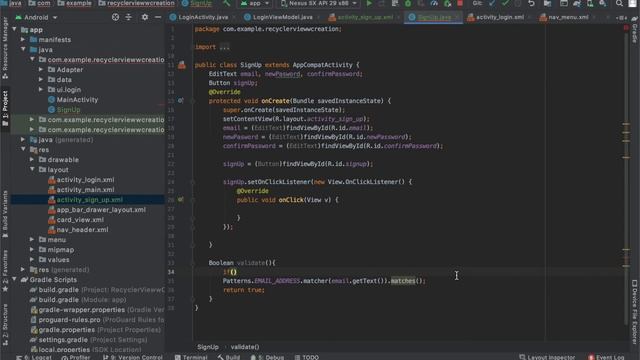Expand the mipmap folder
Viewport: 640px width, 360px height.
click(x=32, y=249)
